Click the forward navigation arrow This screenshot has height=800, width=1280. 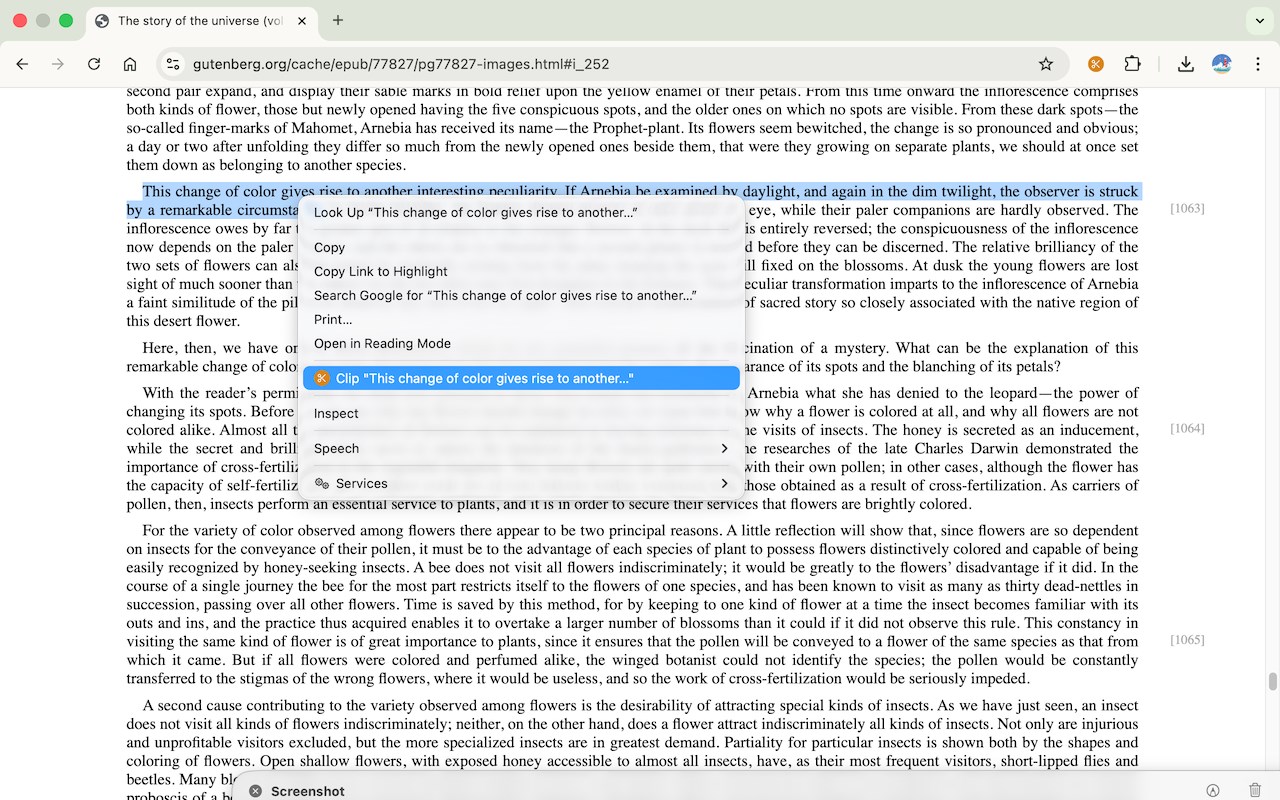pos(58,64)
